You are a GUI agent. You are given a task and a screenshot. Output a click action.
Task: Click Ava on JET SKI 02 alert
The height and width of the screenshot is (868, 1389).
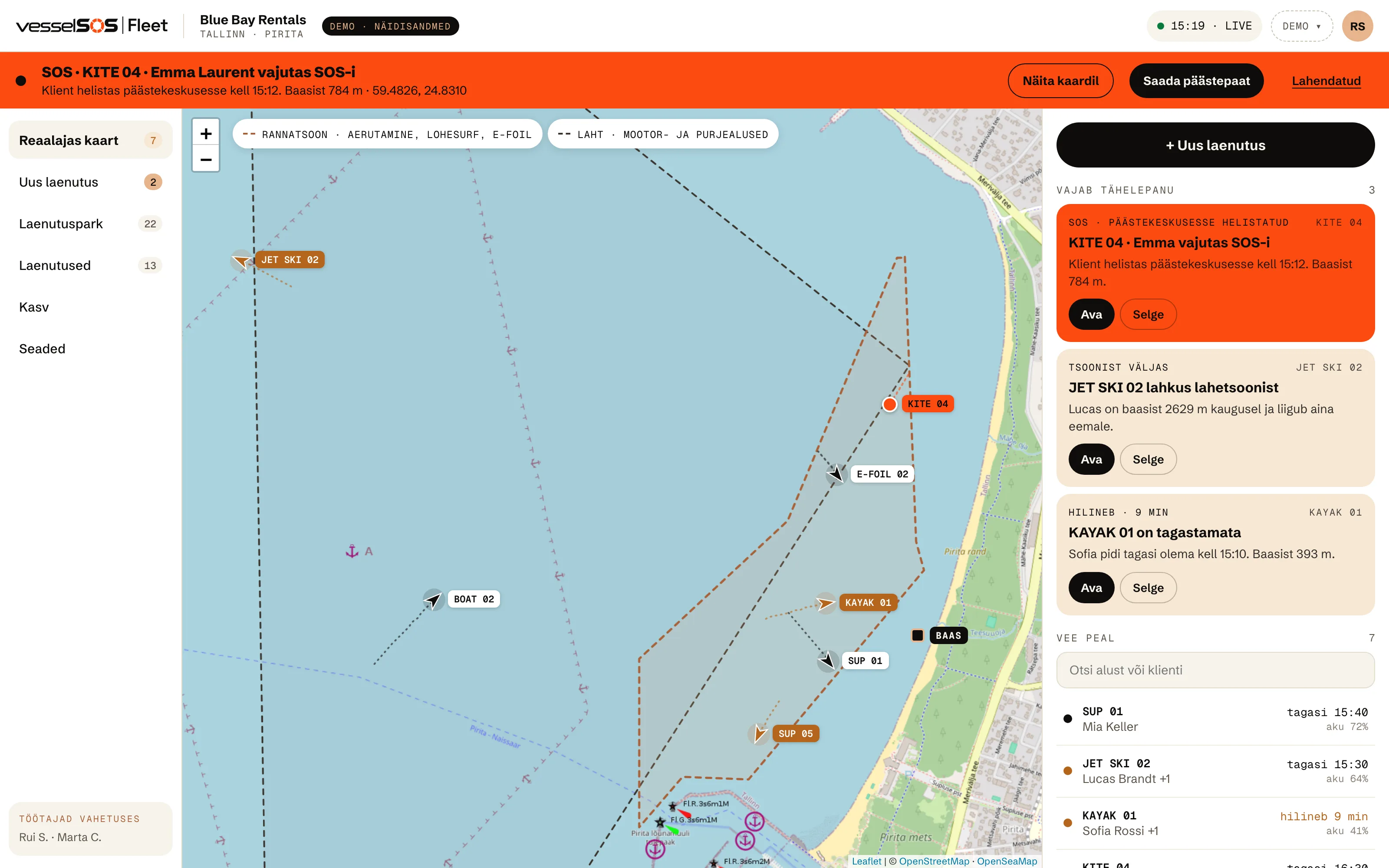[1091, 459]
